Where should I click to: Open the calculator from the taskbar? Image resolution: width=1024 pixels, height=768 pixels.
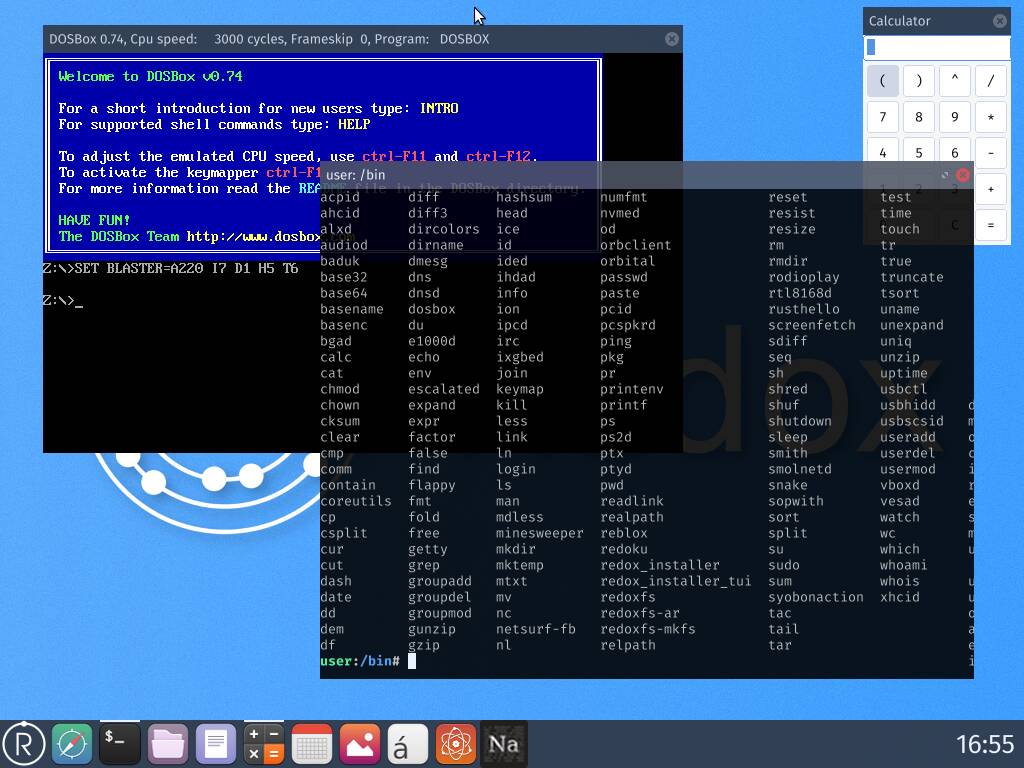pos(264,744)
